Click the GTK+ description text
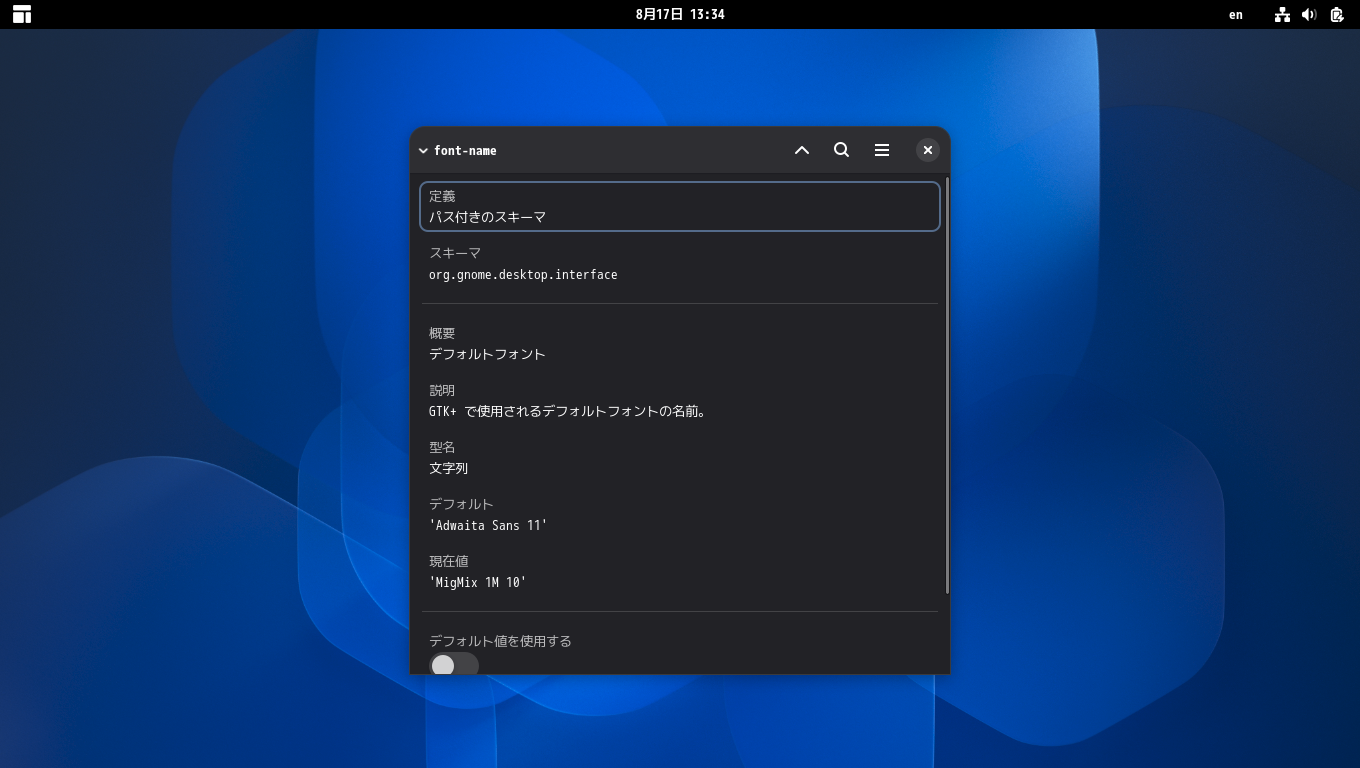 coord(569,411)
